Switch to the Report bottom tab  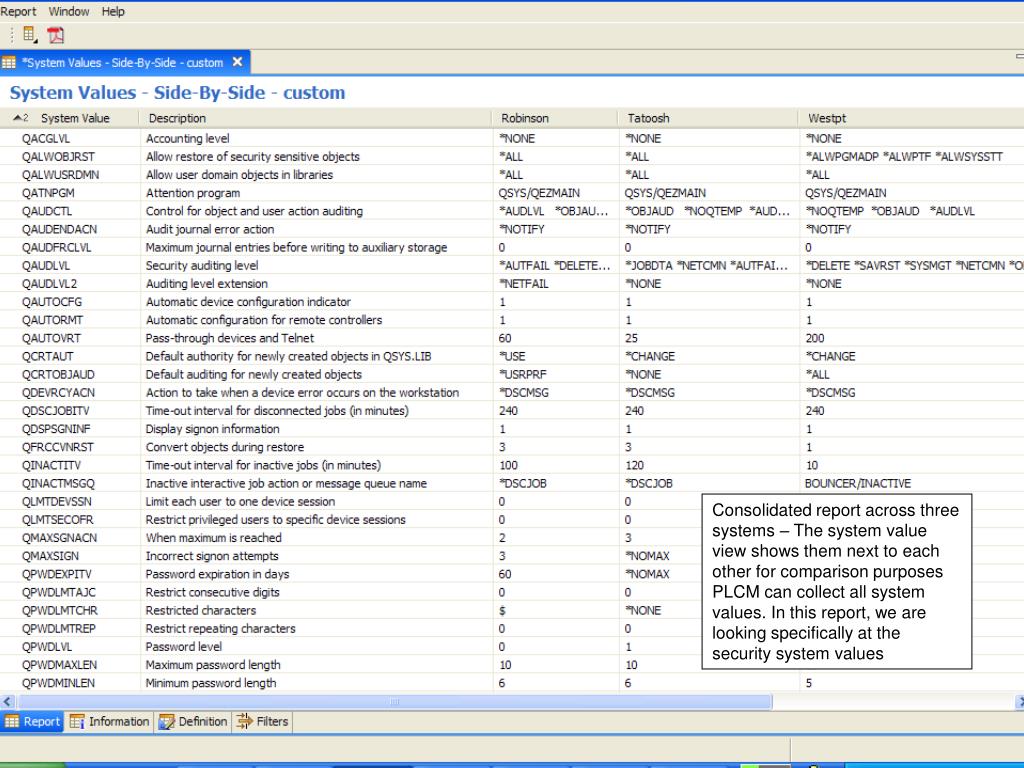33,722
